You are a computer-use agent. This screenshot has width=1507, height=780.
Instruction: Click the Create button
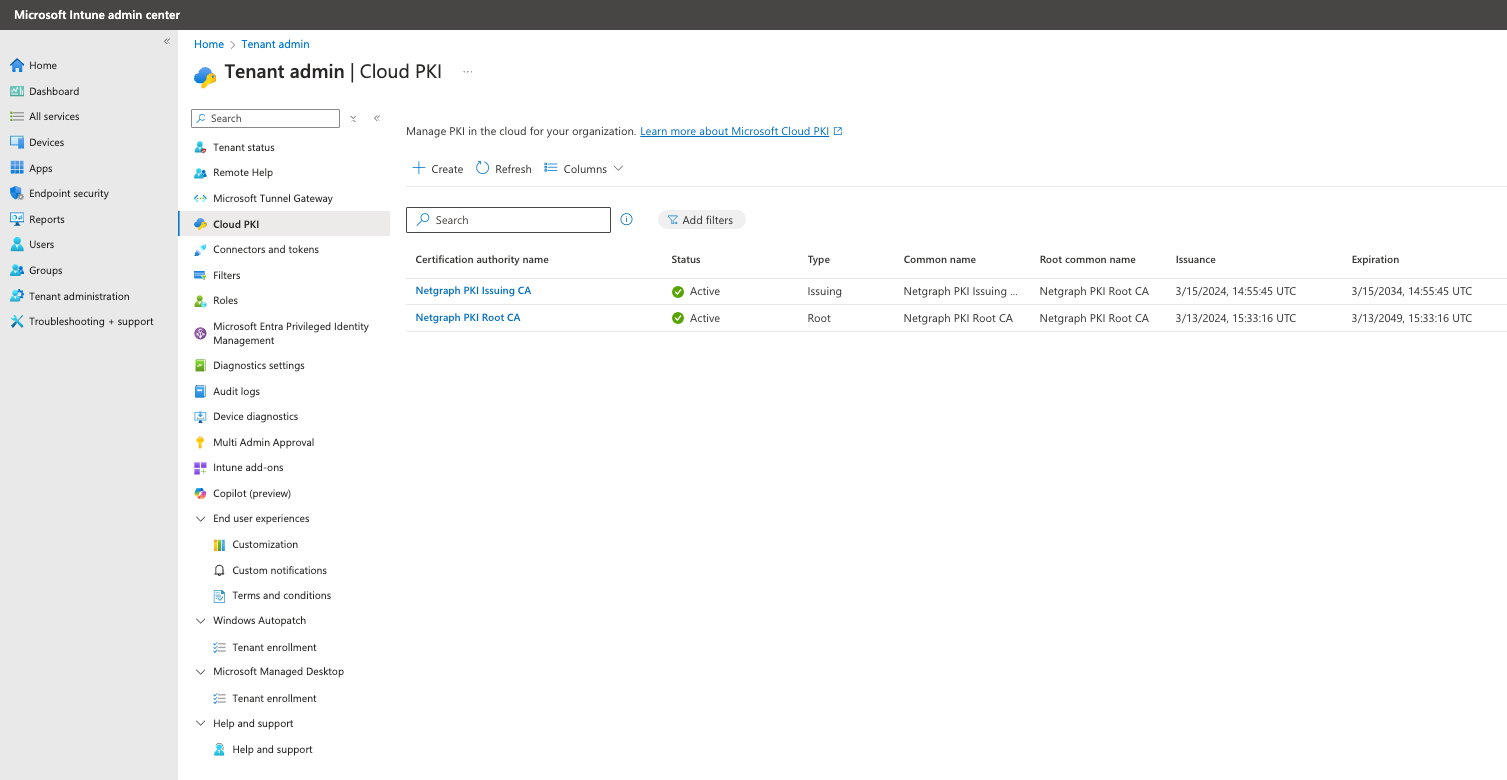click(x=438, y=169)
